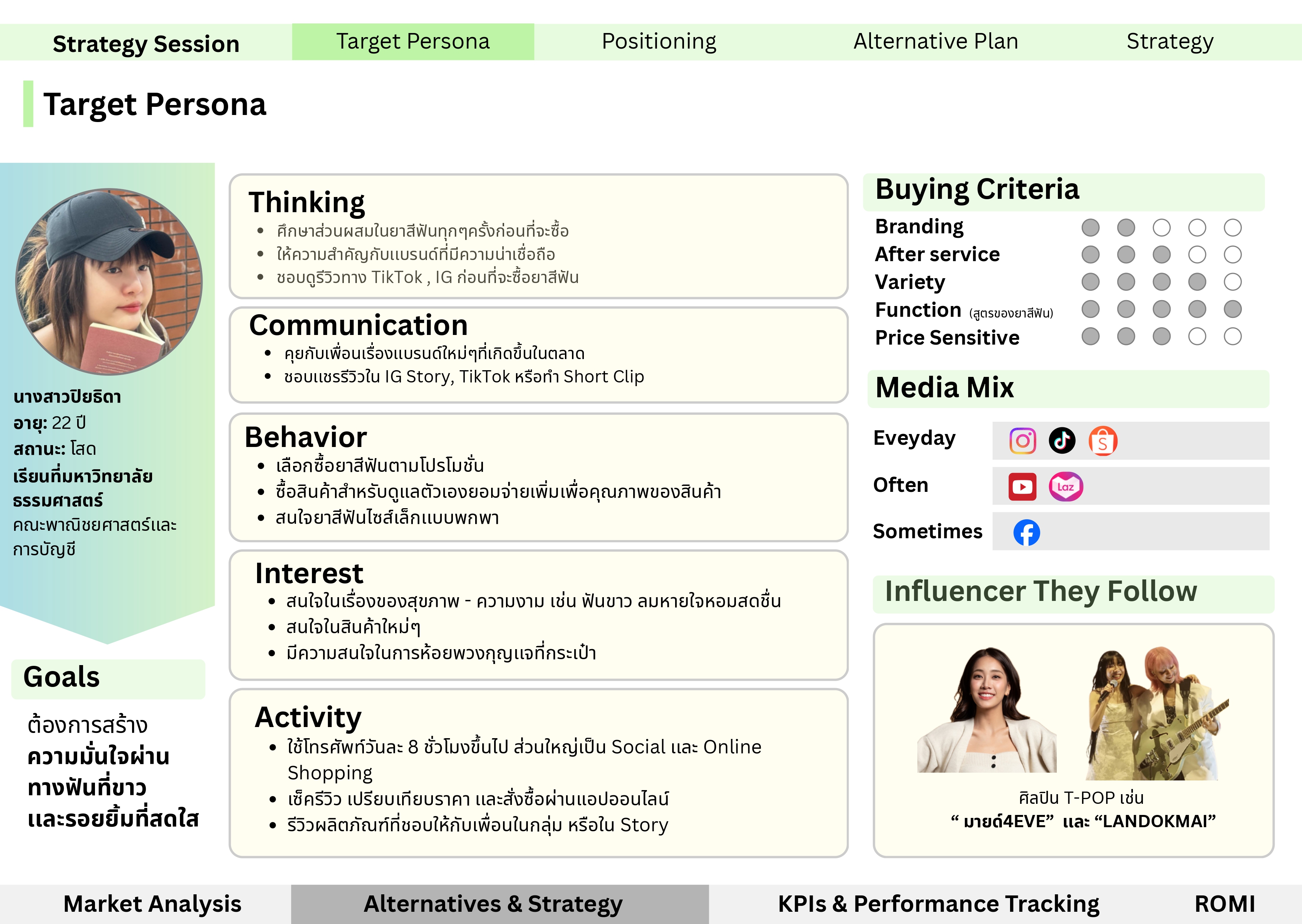Select the first Branding rating dot
Viewport: 1302px width, 924px height.
pos(1091,228)
